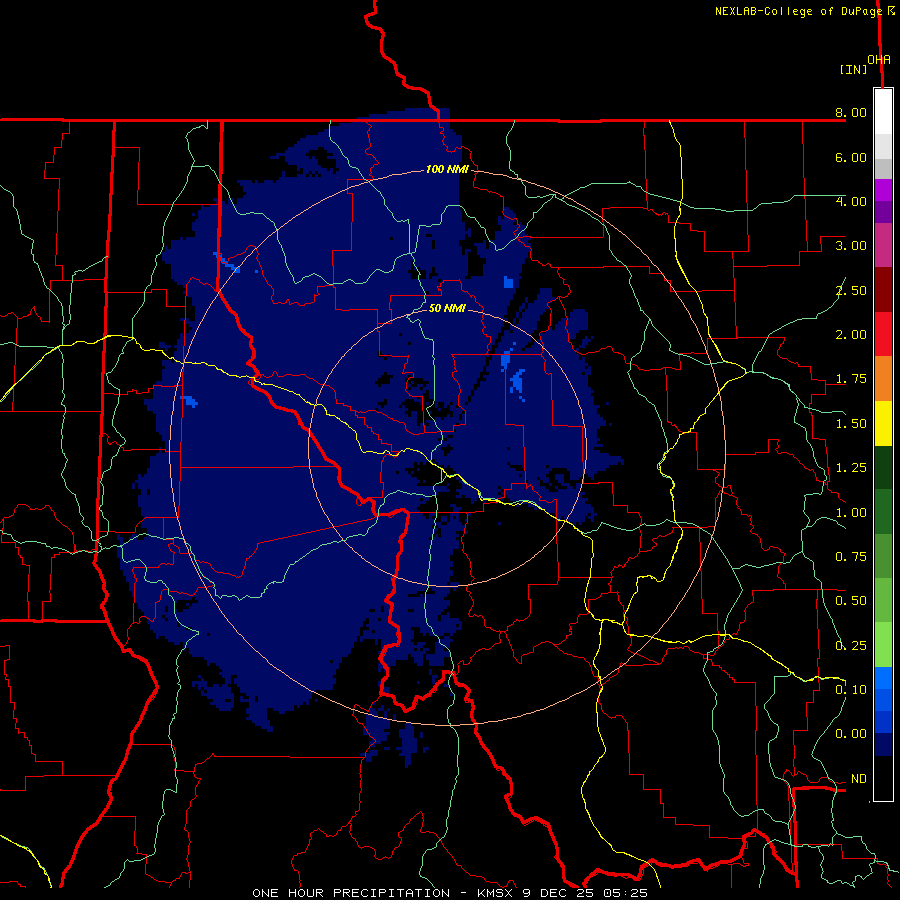This screenshot has height=900, width=900.
Task: Pick the bright blue color bar segment
Action: [883, 678]
